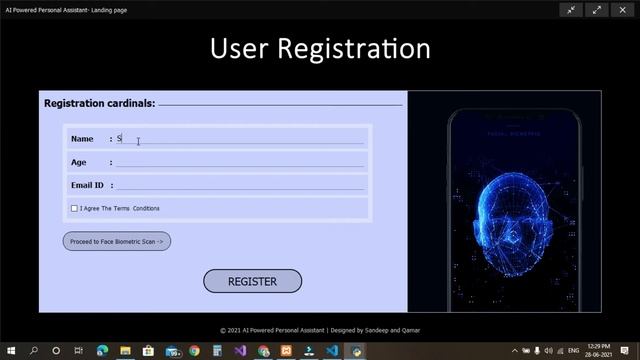Open purple Visual Studio on the taskbar
The width and height of the screenshot is (640, 360).
tap(240, 351)
